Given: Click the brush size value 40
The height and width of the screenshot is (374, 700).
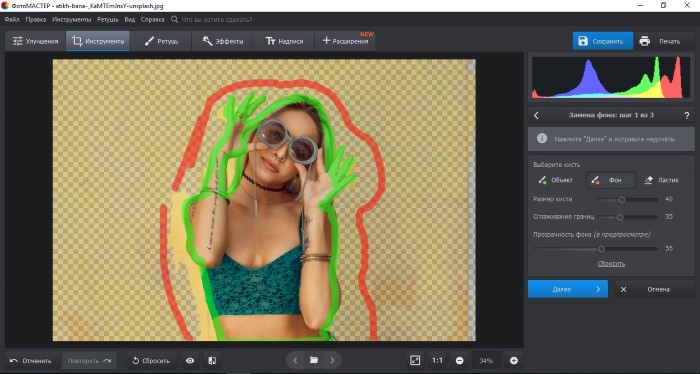Looking at the screenshot, I should [669, 199].
